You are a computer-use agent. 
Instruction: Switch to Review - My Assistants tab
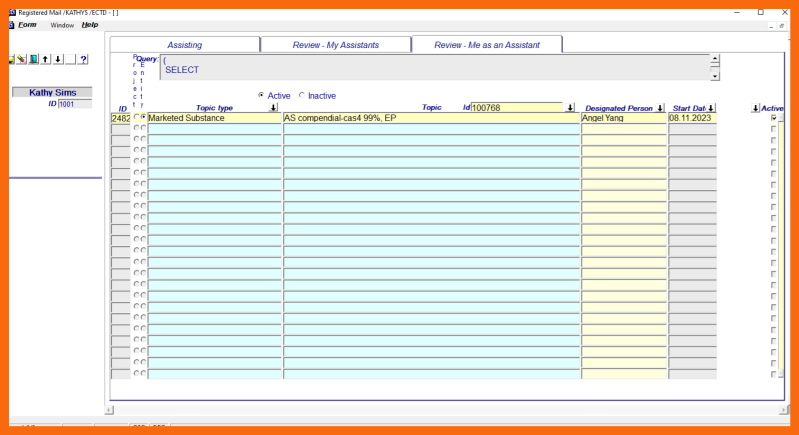[x=336, y=45]
